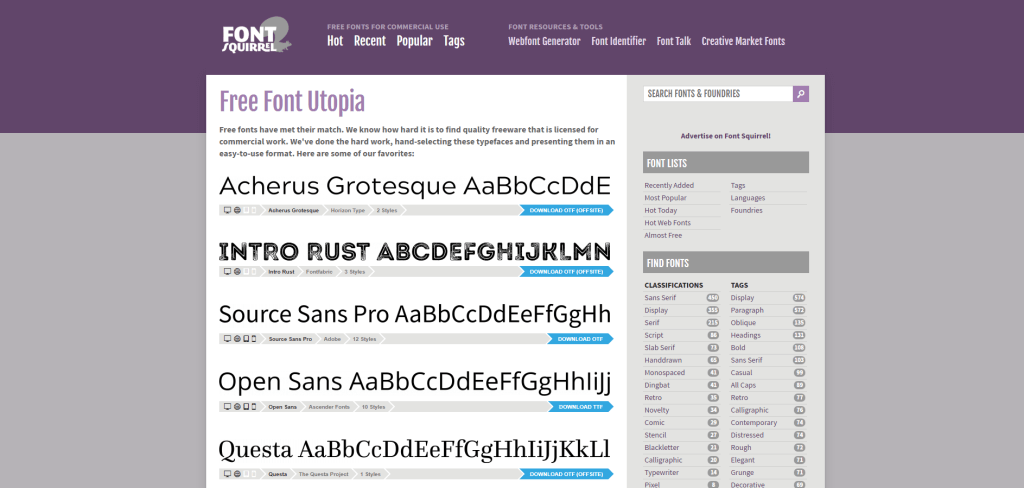Viewport: 1024px width, 488px height.
Task: Click web globe icon for Source Sans Pro
Action: [237, 339]
